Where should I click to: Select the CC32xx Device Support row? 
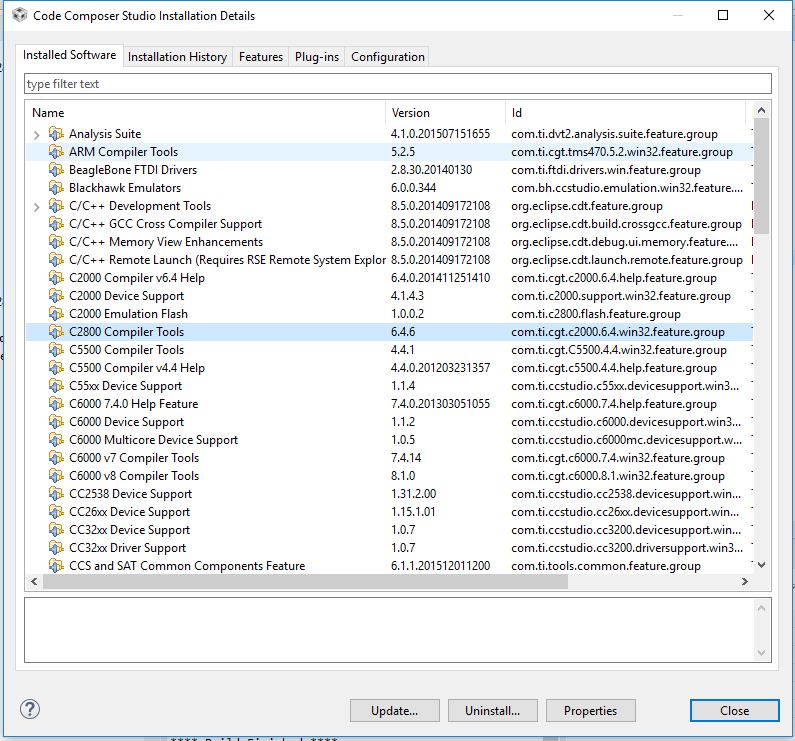tap(389, 530)
